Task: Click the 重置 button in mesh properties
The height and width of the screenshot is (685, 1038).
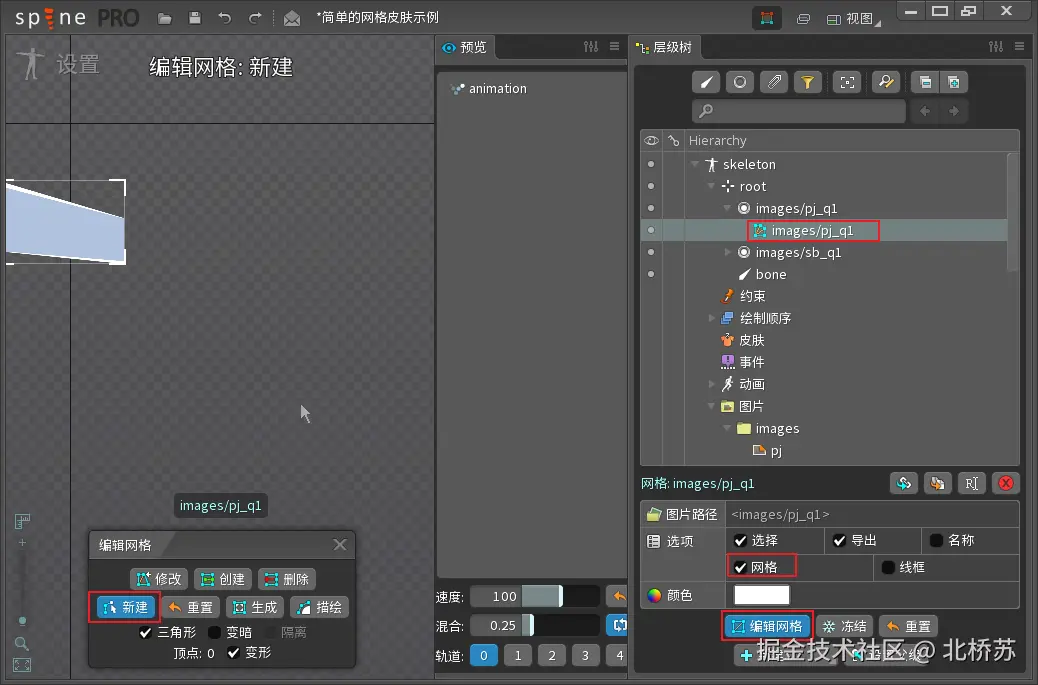Action: 909,626
